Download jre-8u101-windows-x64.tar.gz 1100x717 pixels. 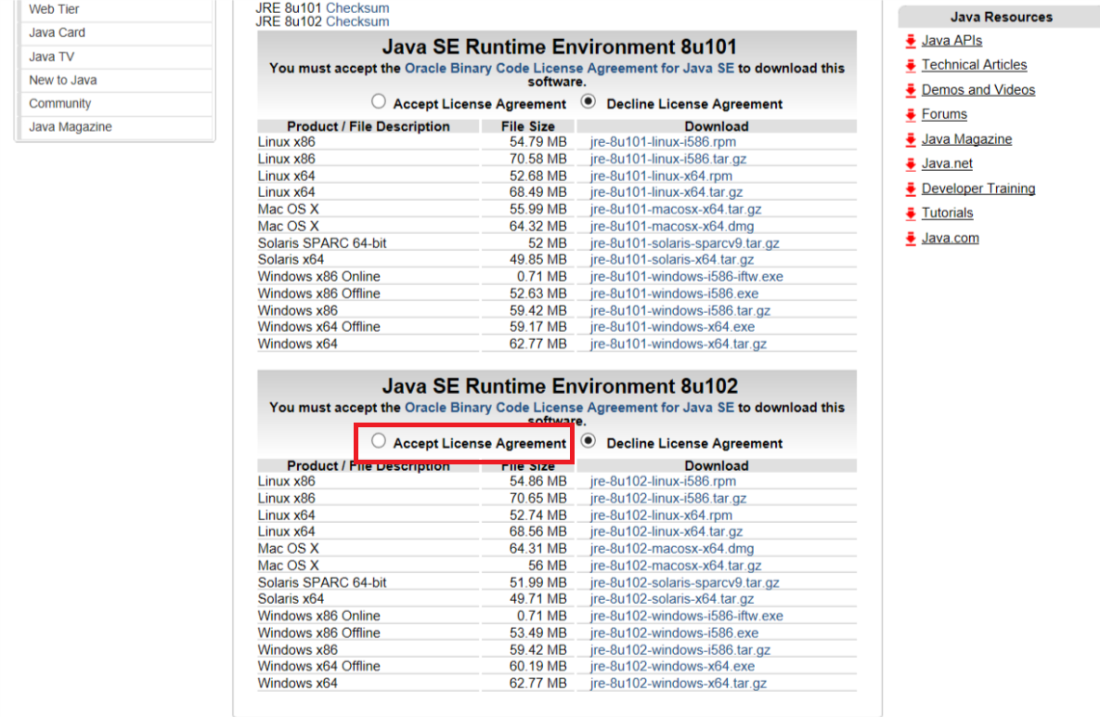[x=678, y=344]
